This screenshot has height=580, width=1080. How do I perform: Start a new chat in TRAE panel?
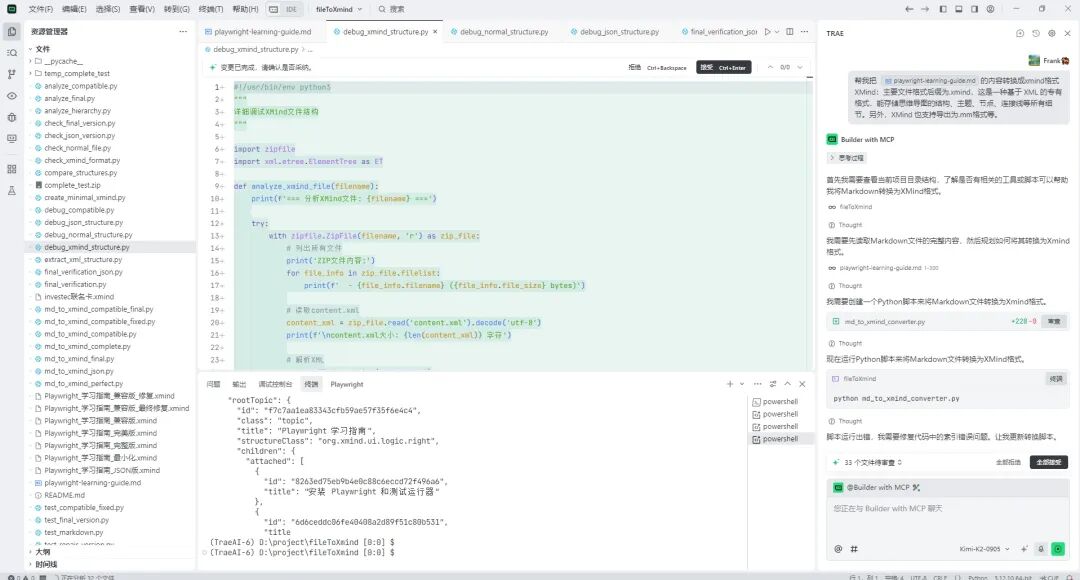(x=1020, y=33)
